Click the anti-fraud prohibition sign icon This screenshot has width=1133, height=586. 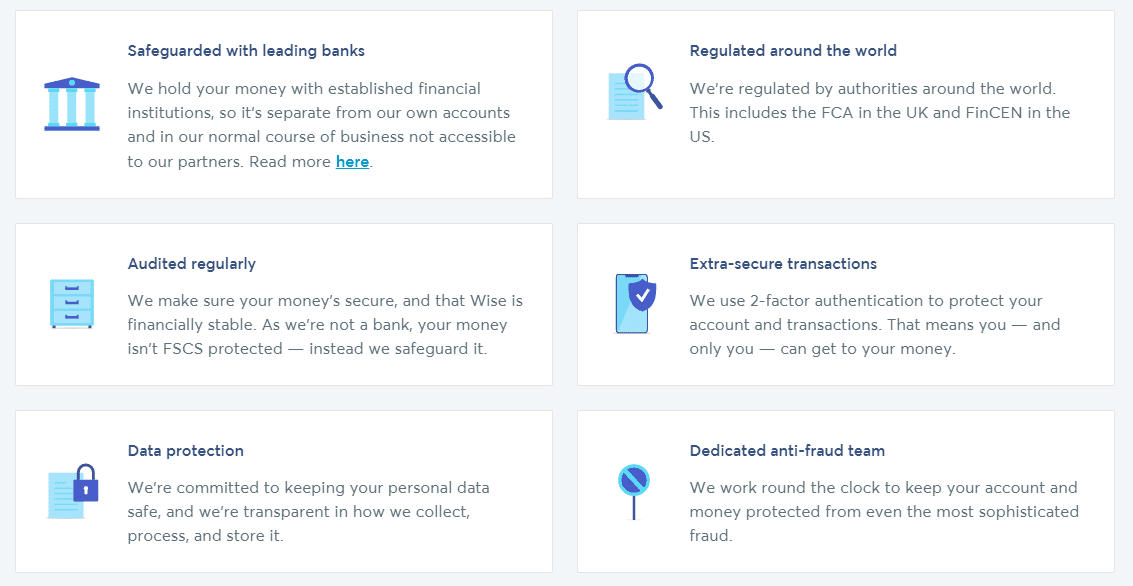point(634,491)
